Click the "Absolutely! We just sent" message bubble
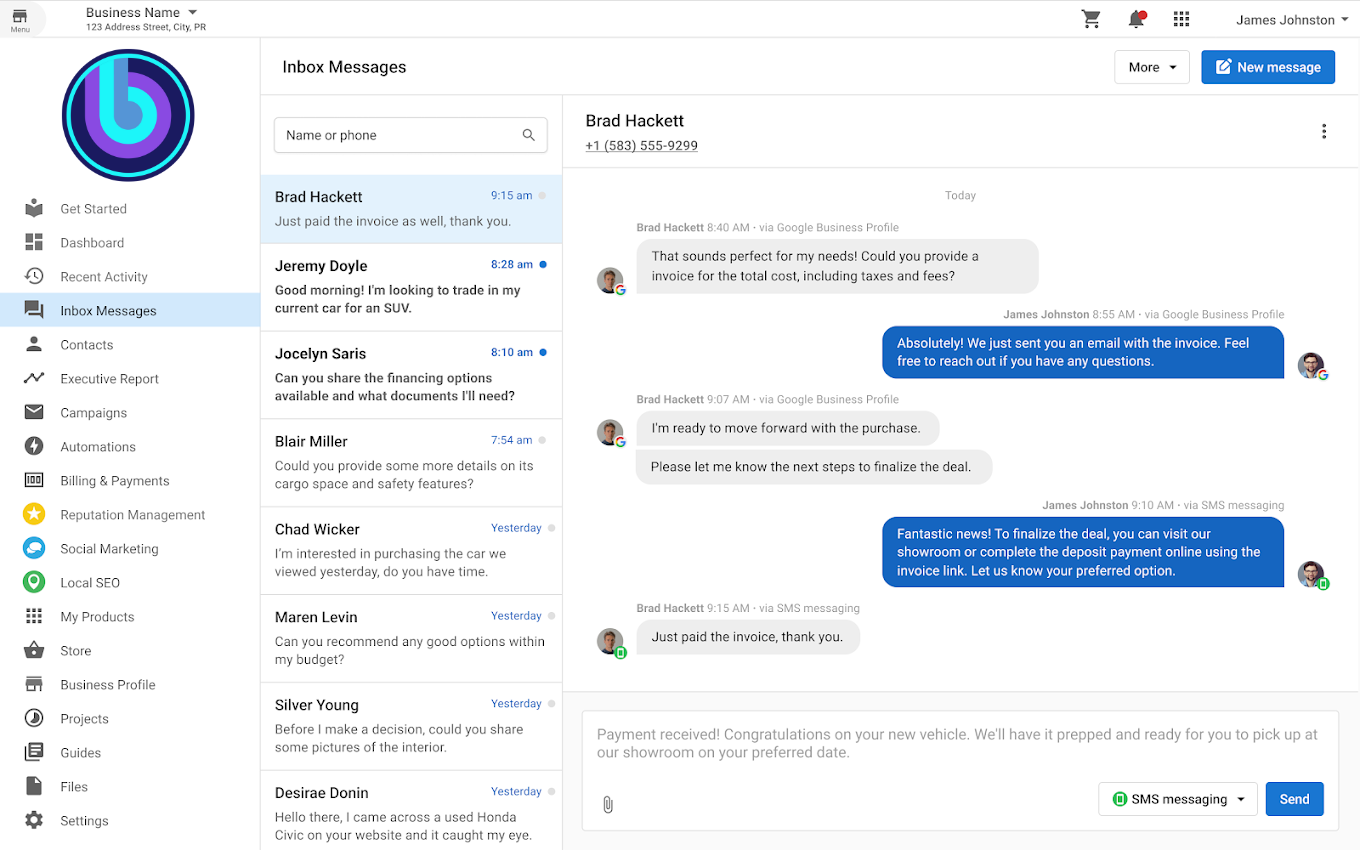This screenshot has height=850, width=1360. pos(1083,352)
